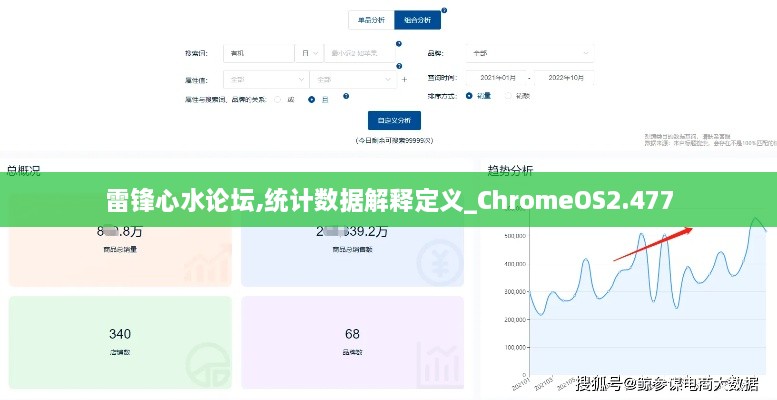The height and width of the screenshot is (400, 777).
Task: Run the 自定义分析 button
Action: coord(394,120)
